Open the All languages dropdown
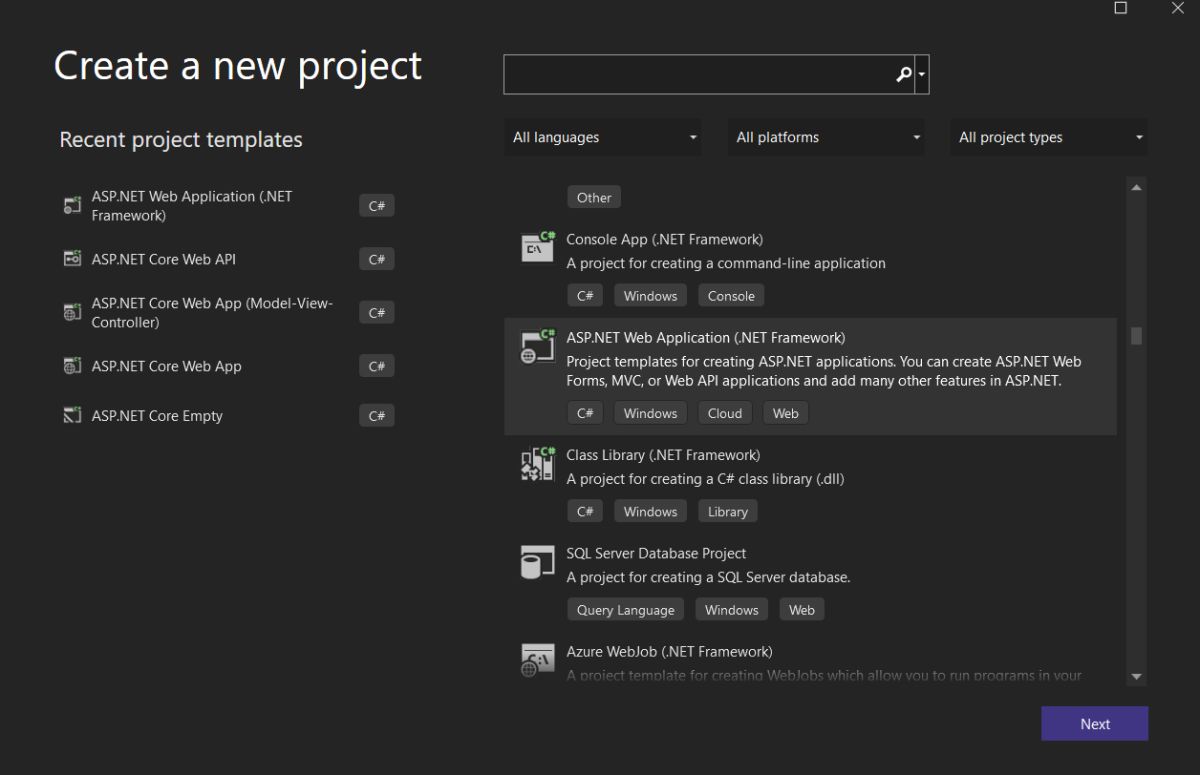The height and width of the screenshot is (775, 1200). coord(603,138)
